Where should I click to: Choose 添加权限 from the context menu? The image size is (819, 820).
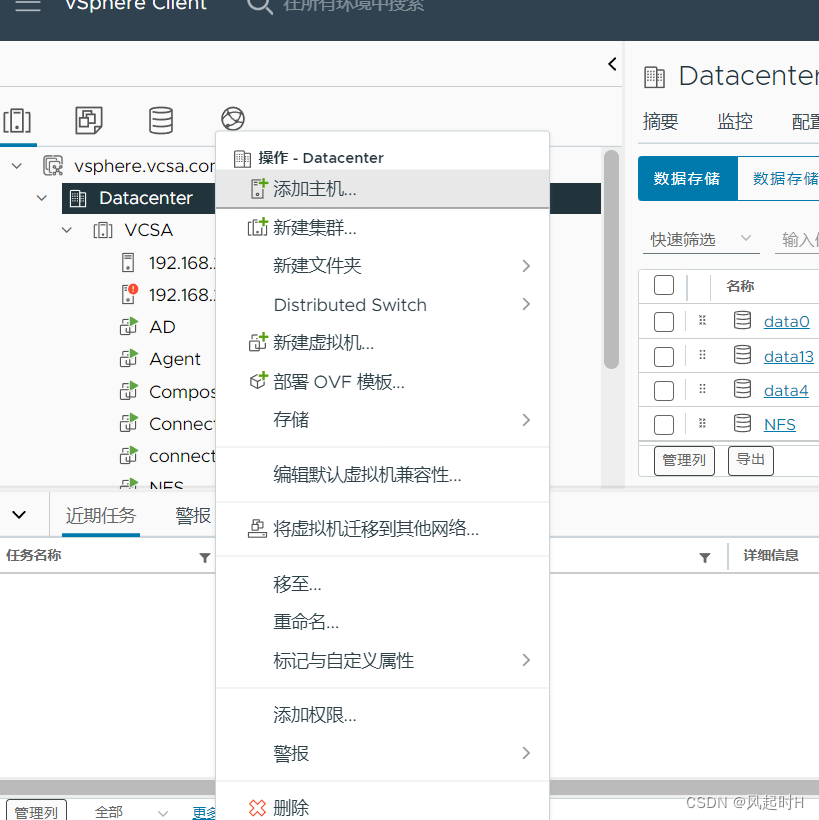pyautogui.click(x=383, y=714)
